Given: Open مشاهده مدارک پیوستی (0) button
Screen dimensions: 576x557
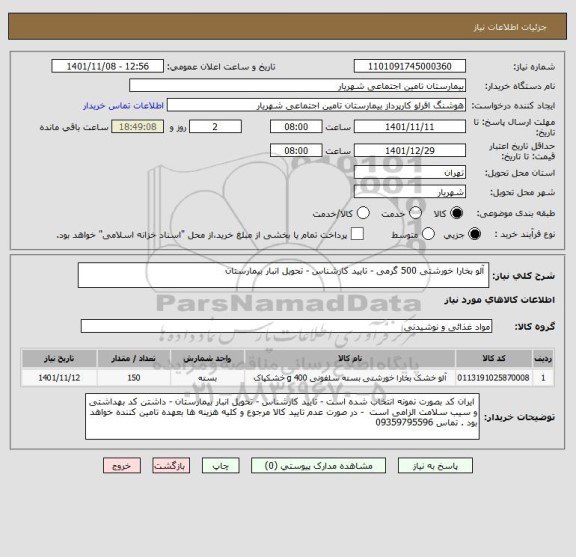Looking at the screenshot, I should point(318,466).
